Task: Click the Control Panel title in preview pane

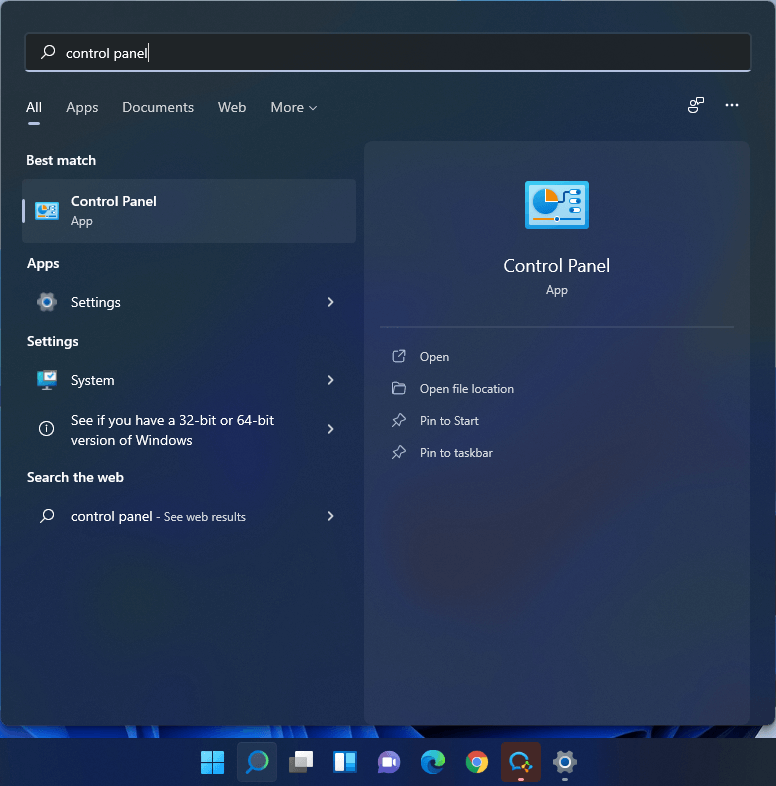Action: 556,266
